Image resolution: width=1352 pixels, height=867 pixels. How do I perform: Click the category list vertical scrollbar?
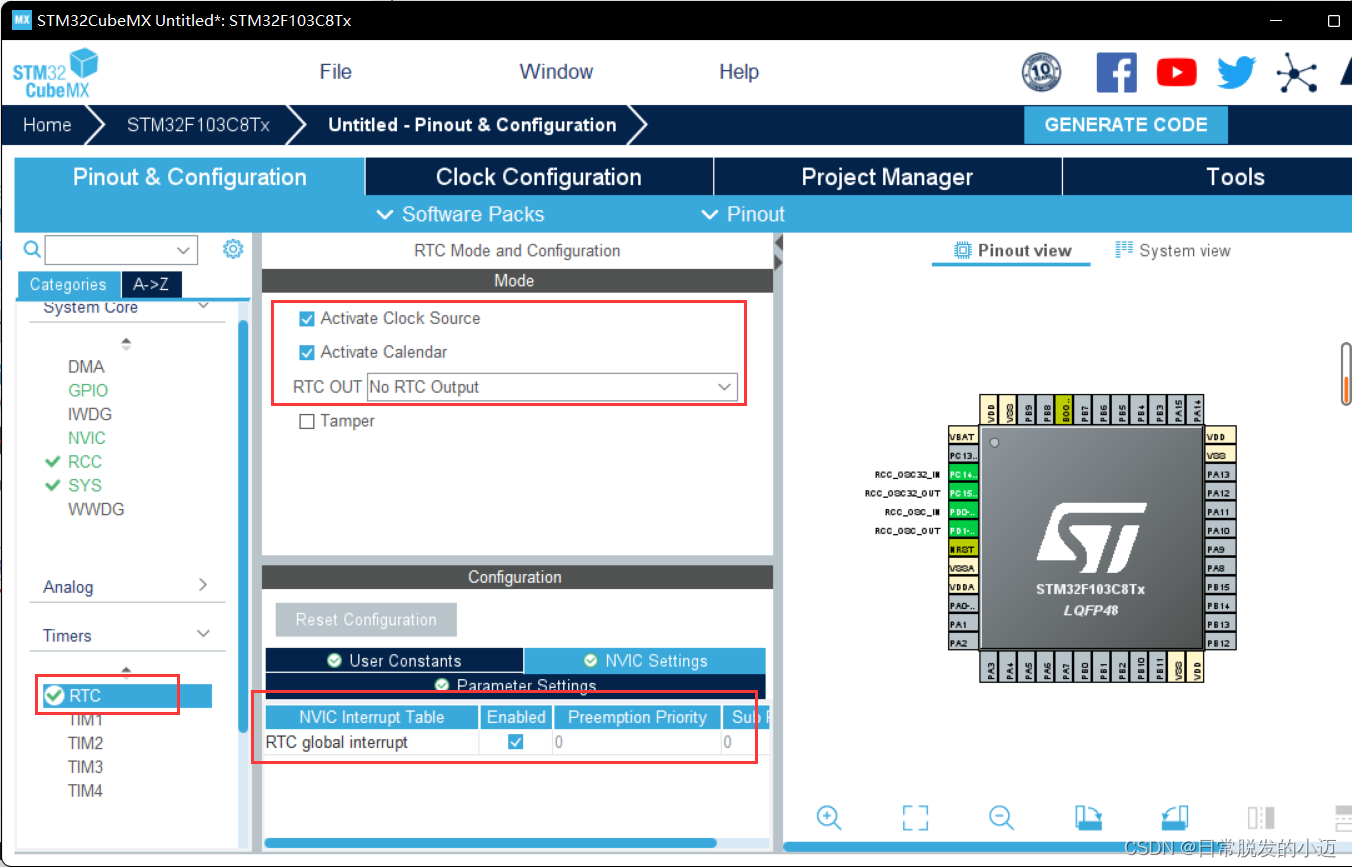click(x=243, y=527)
